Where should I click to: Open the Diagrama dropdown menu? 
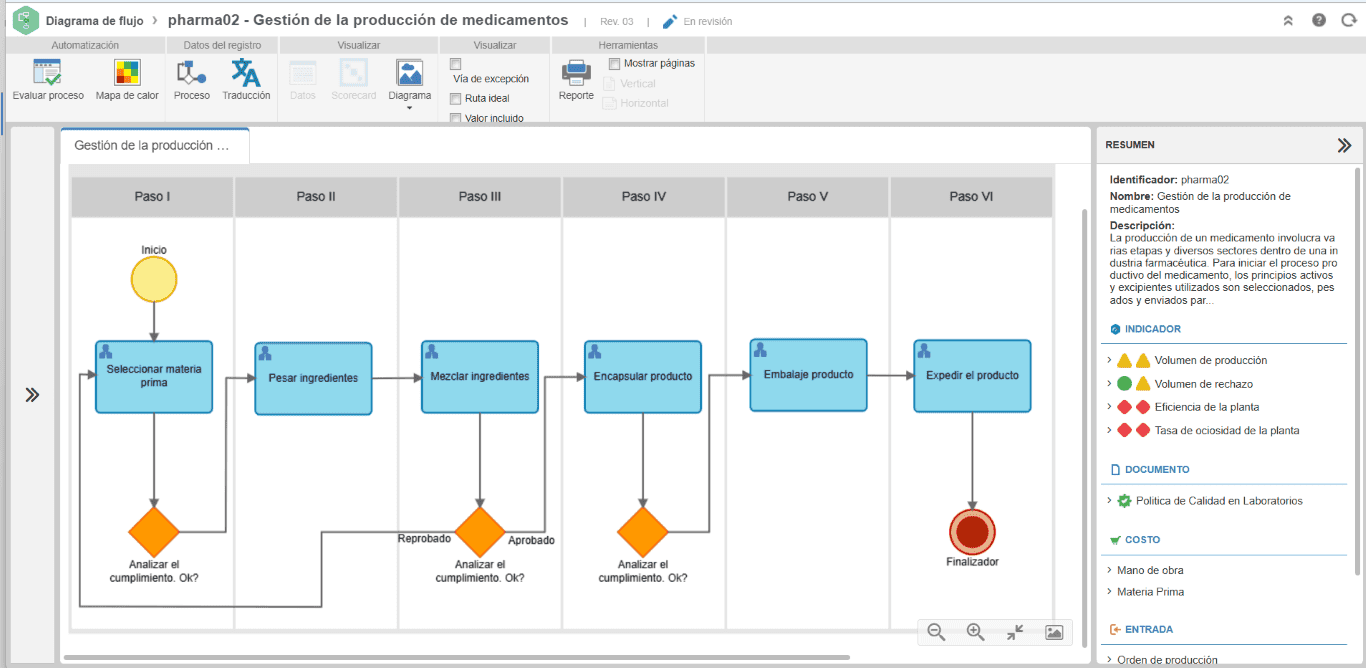point(410,84)
